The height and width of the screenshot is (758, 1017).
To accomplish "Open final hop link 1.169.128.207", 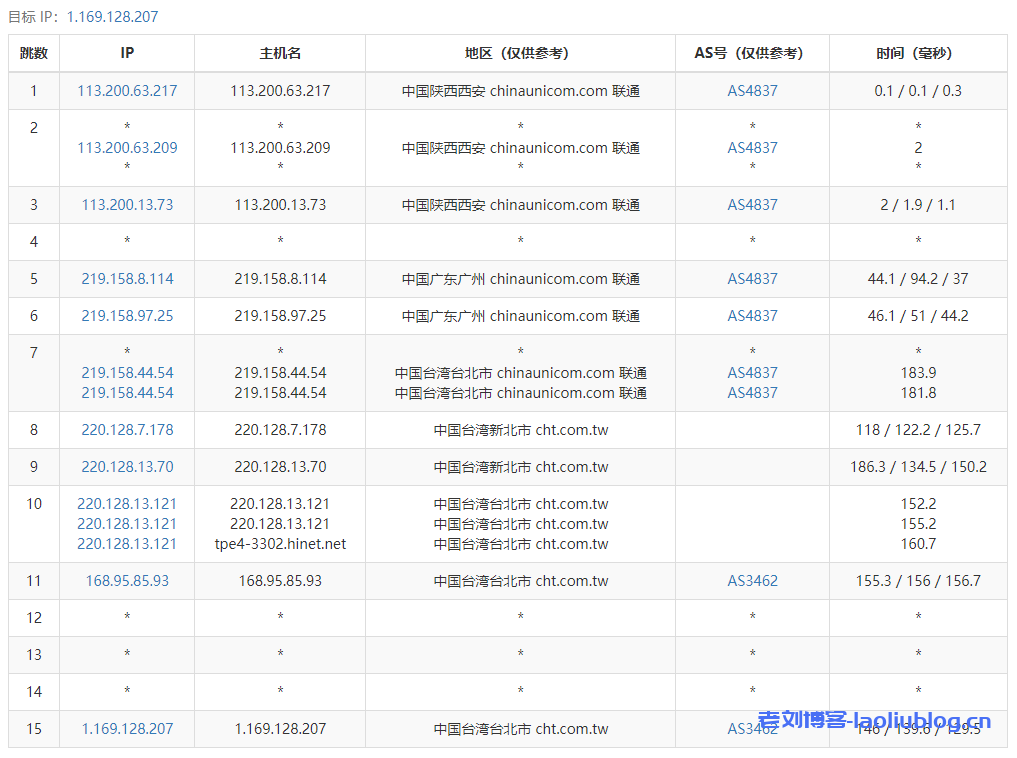I will pyautogui.click(x=126, y=729).
